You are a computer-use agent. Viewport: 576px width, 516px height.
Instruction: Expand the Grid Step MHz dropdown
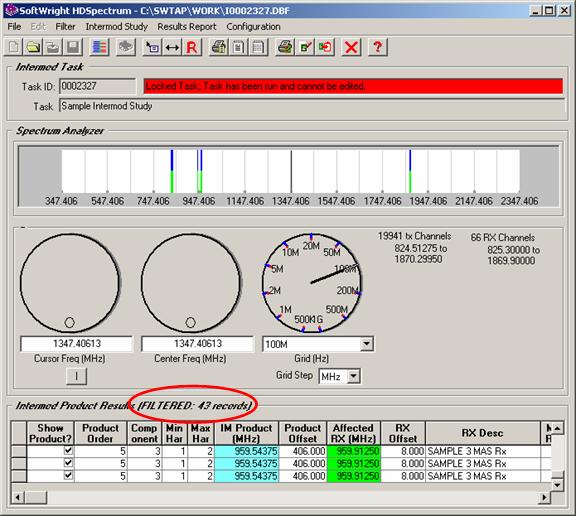click(353, 376)
